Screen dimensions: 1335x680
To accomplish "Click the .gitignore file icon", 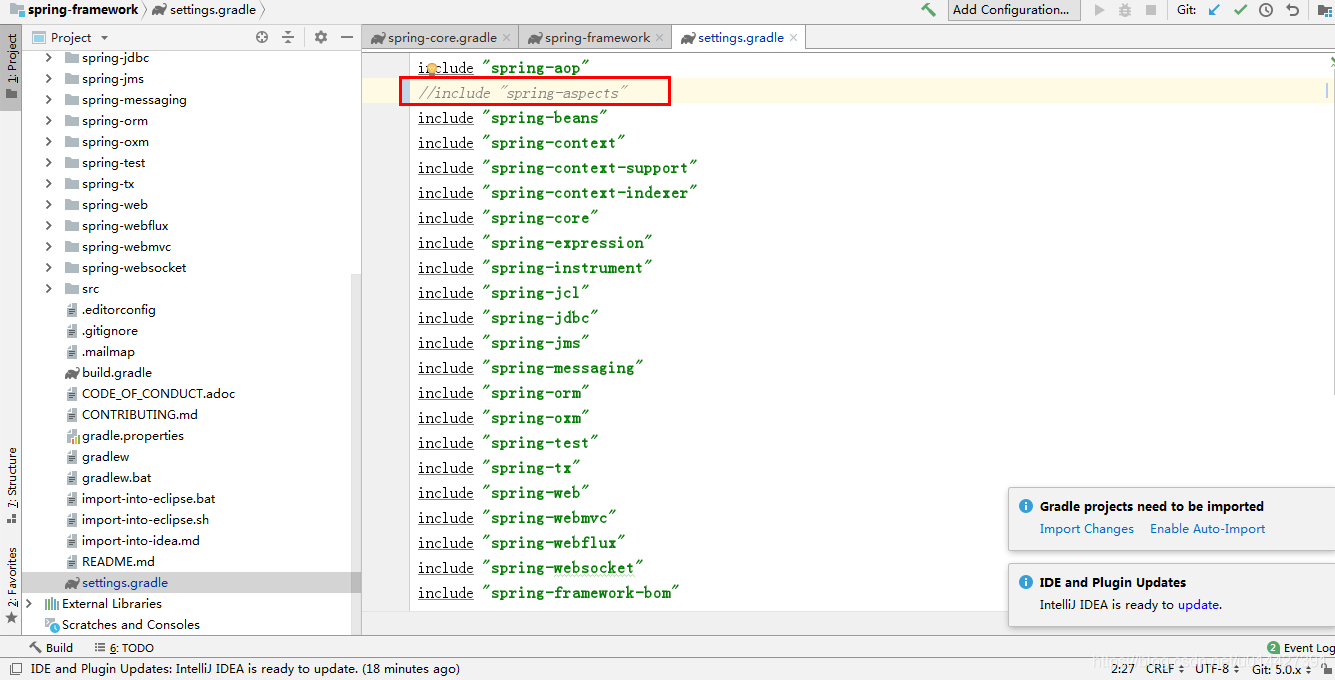I will click(x=72, y=330).
